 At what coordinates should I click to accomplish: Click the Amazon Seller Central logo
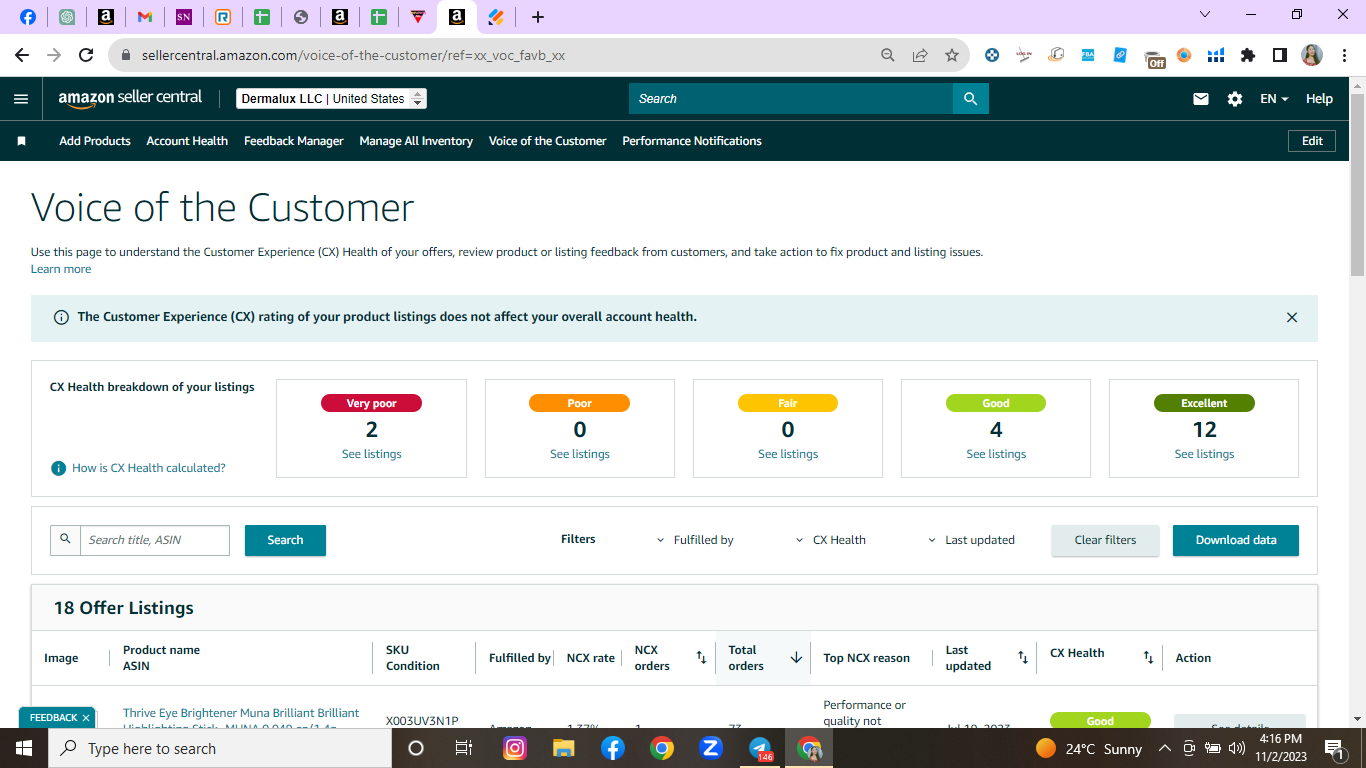(130, 98)
